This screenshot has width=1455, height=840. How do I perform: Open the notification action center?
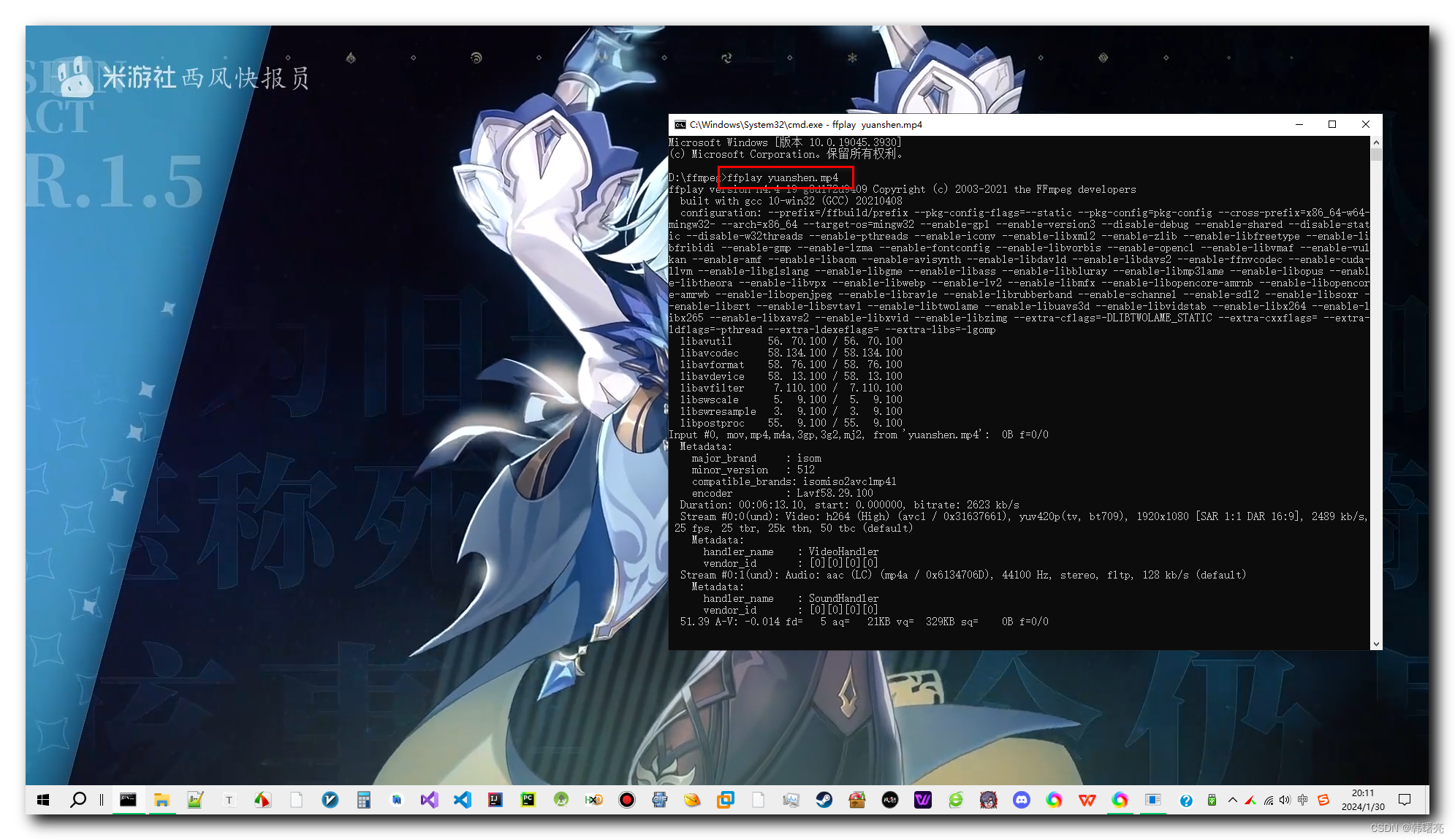pos(1404,800)
